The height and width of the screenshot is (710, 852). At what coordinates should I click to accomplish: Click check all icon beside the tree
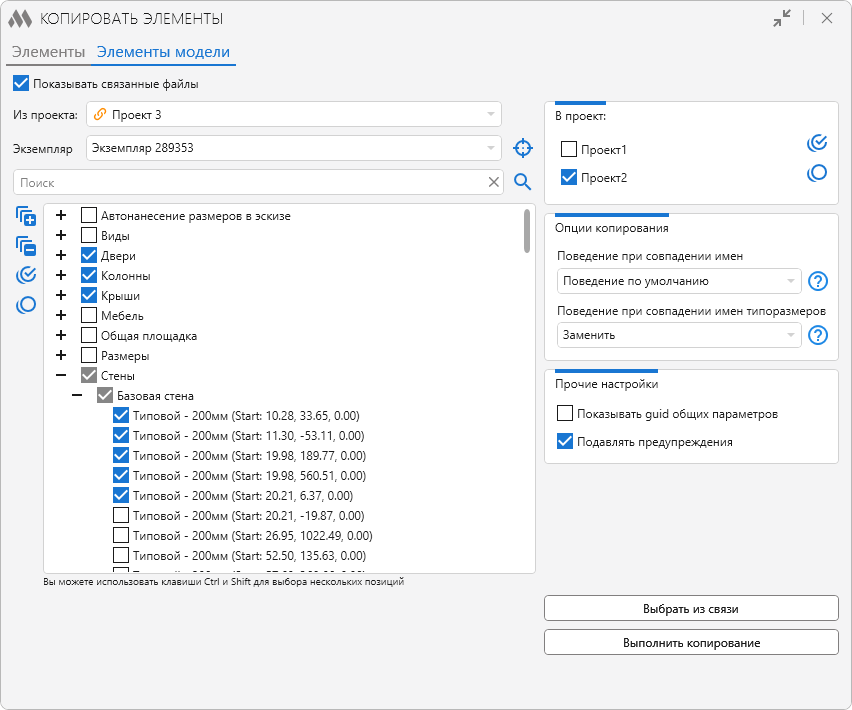(26, 275)
